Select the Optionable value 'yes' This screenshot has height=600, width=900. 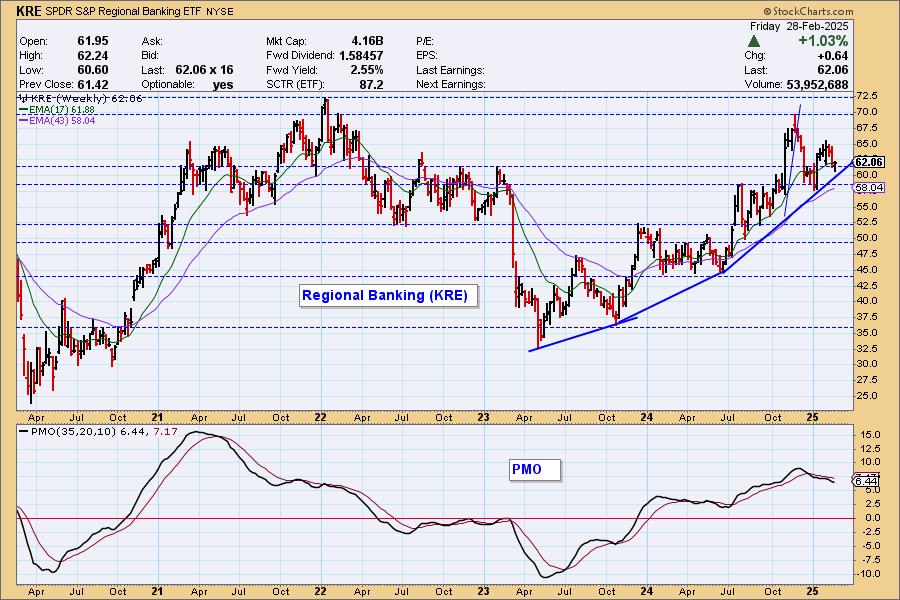pyautogui.click(x=223, y=84)
